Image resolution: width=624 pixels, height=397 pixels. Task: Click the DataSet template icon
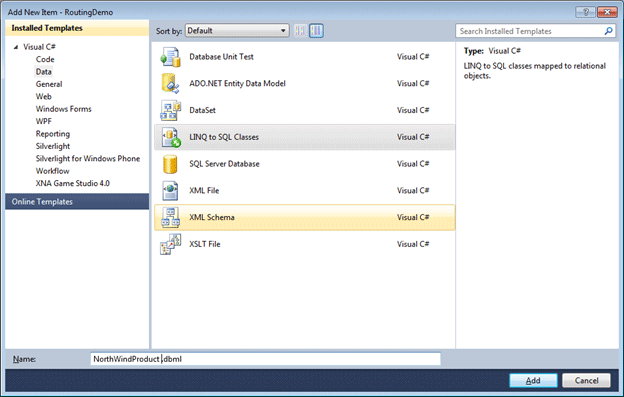(171, 110)
